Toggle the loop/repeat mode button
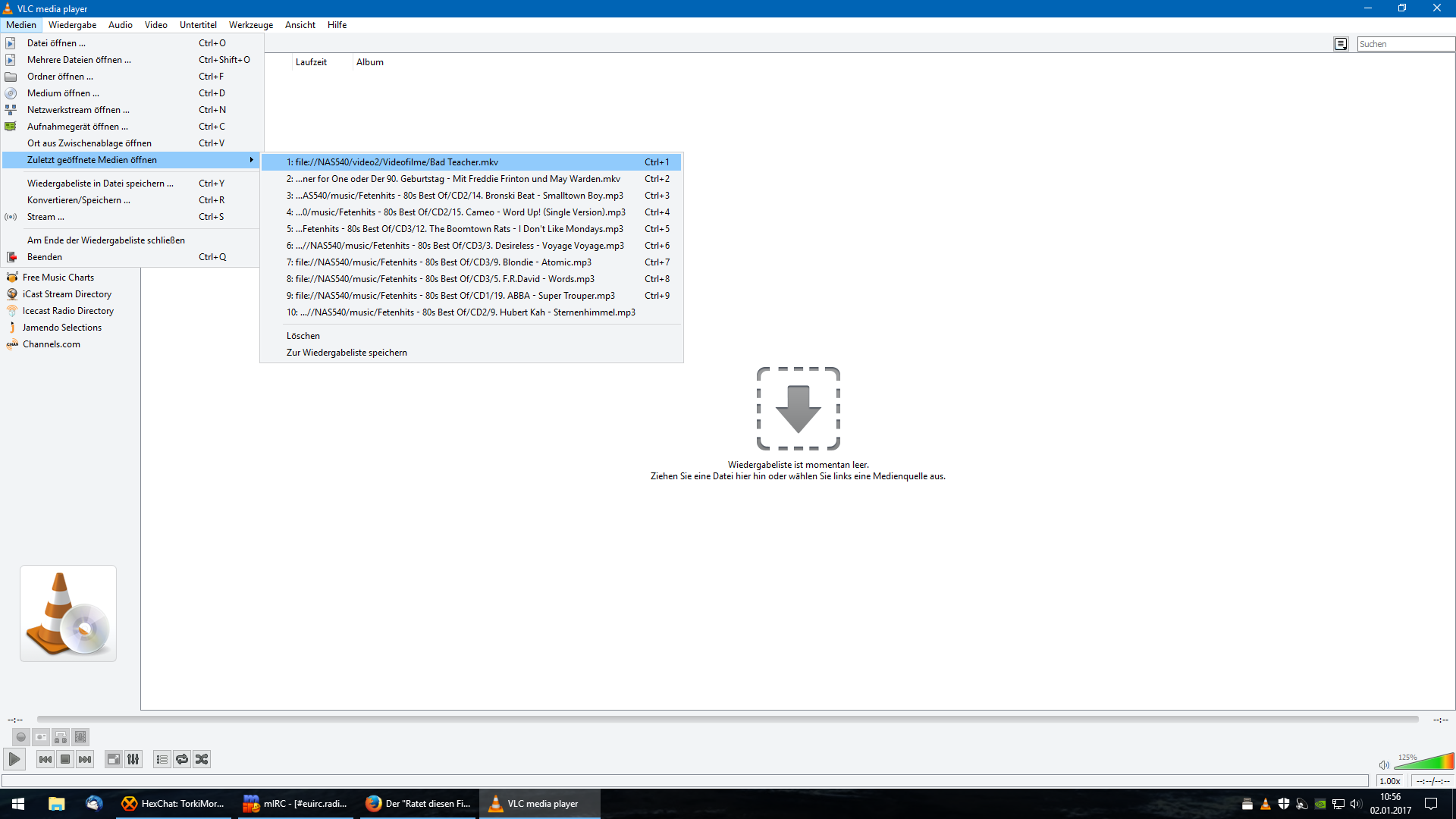Viewport: 1456px width, 819px height. pos(182,759)
